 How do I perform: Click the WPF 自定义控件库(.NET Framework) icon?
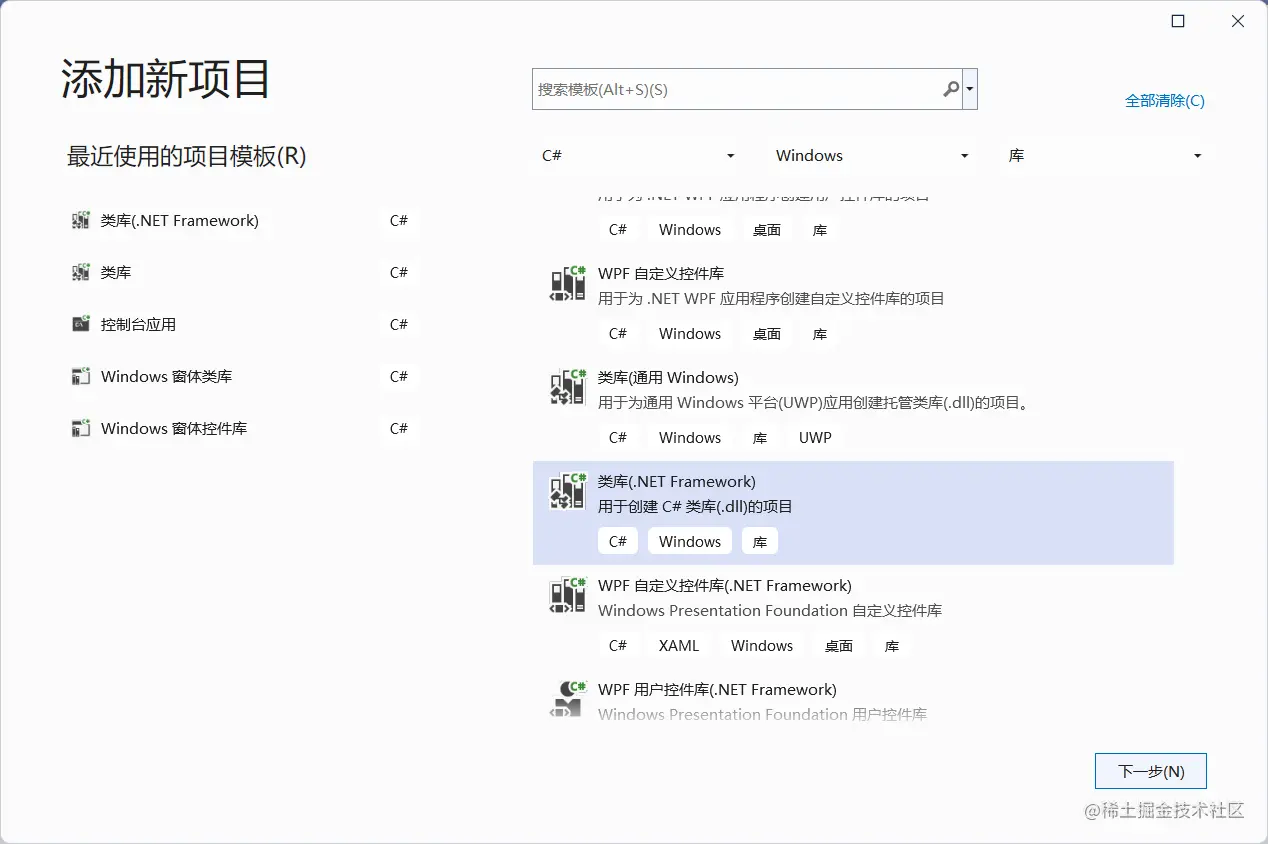[568, 596]
